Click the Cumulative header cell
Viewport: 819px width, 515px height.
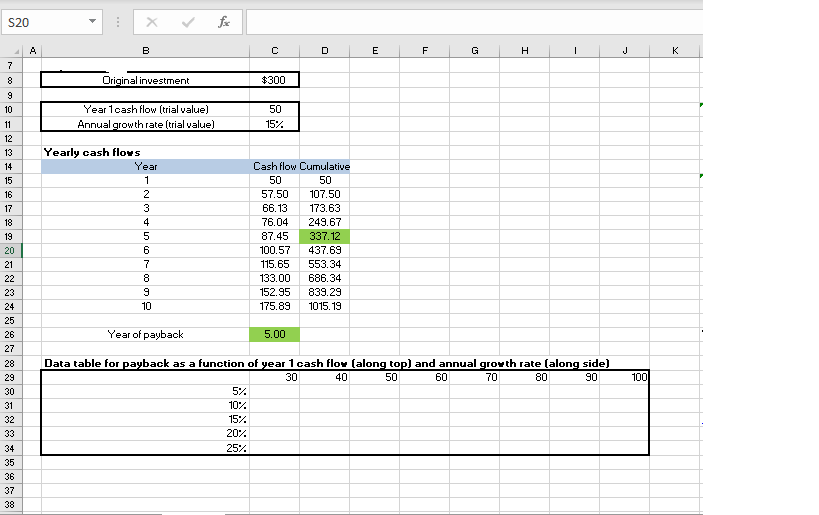coord(324,167)
